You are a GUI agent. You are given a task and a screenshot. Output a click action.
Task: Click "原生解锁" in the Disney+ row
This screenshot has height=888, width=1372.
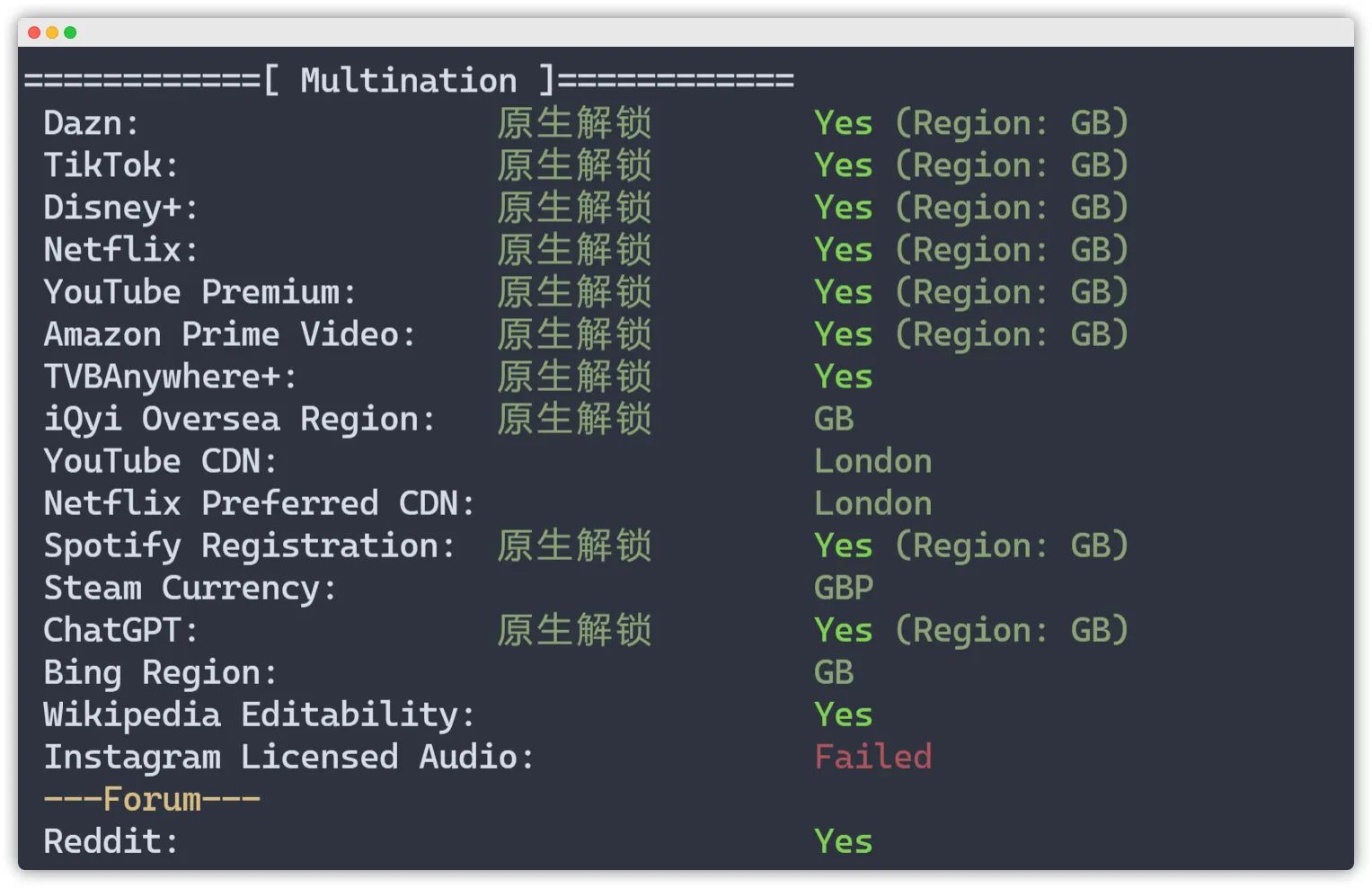(x=575, y=208)
